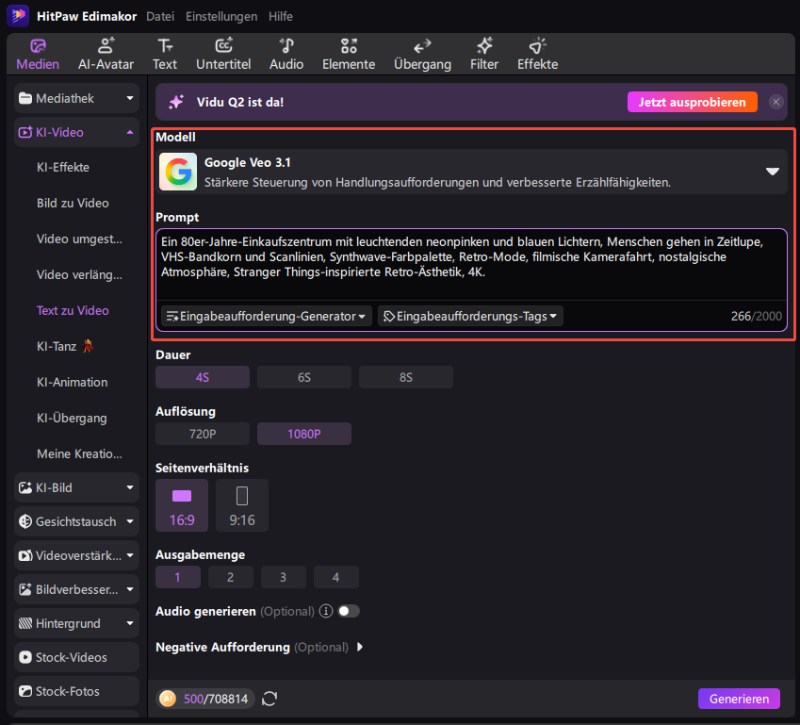
Task: Select the Untertitel toolbar icon
Action: (222, 54)
